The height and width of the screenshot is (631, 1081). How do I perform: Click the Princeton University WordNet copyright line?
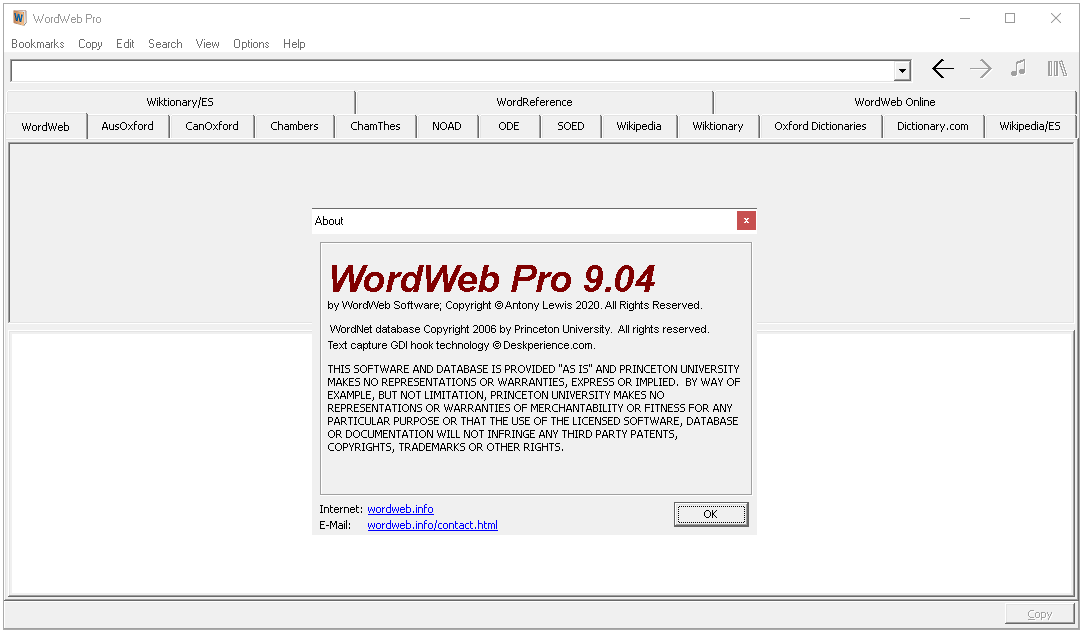[x=519, y=329]
